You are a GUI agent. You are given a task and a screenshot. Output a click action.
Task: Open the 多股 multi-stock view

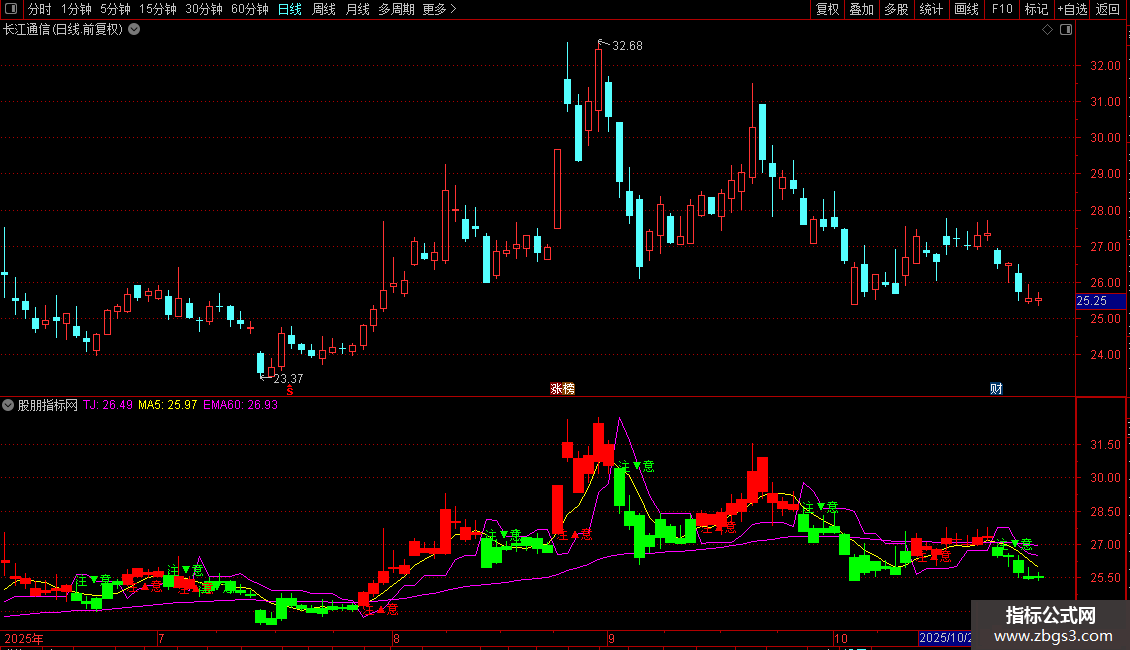click(896, 9)
